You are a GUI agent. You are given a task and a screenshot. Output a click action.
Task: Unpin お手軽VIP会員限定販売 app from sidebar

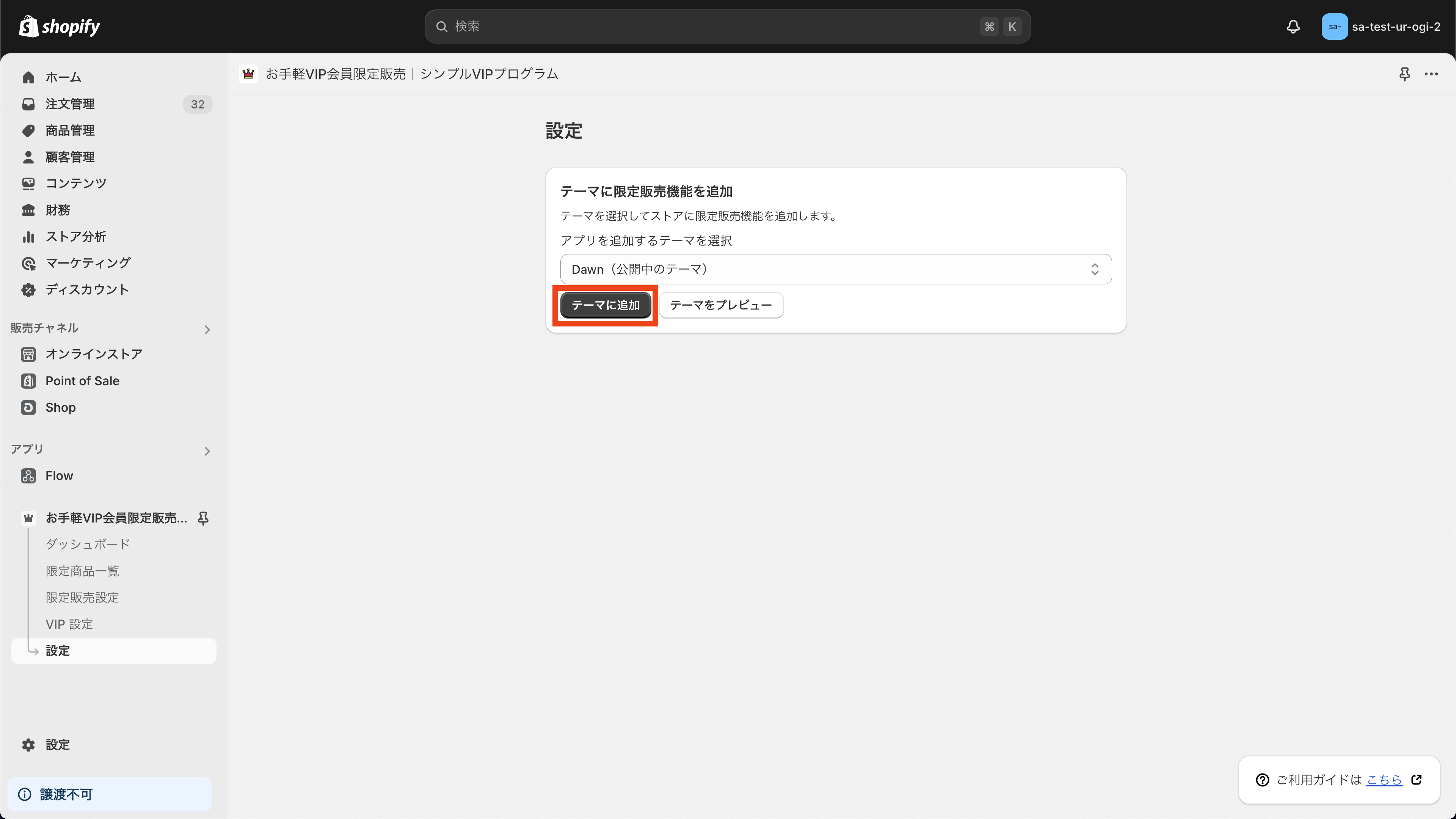pos(204,518)
